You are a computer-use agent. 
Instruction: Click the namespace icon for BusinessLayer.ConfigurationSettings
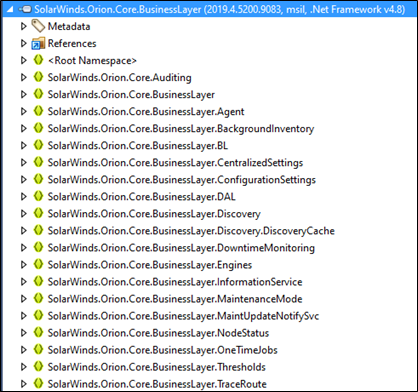point(38,179)
